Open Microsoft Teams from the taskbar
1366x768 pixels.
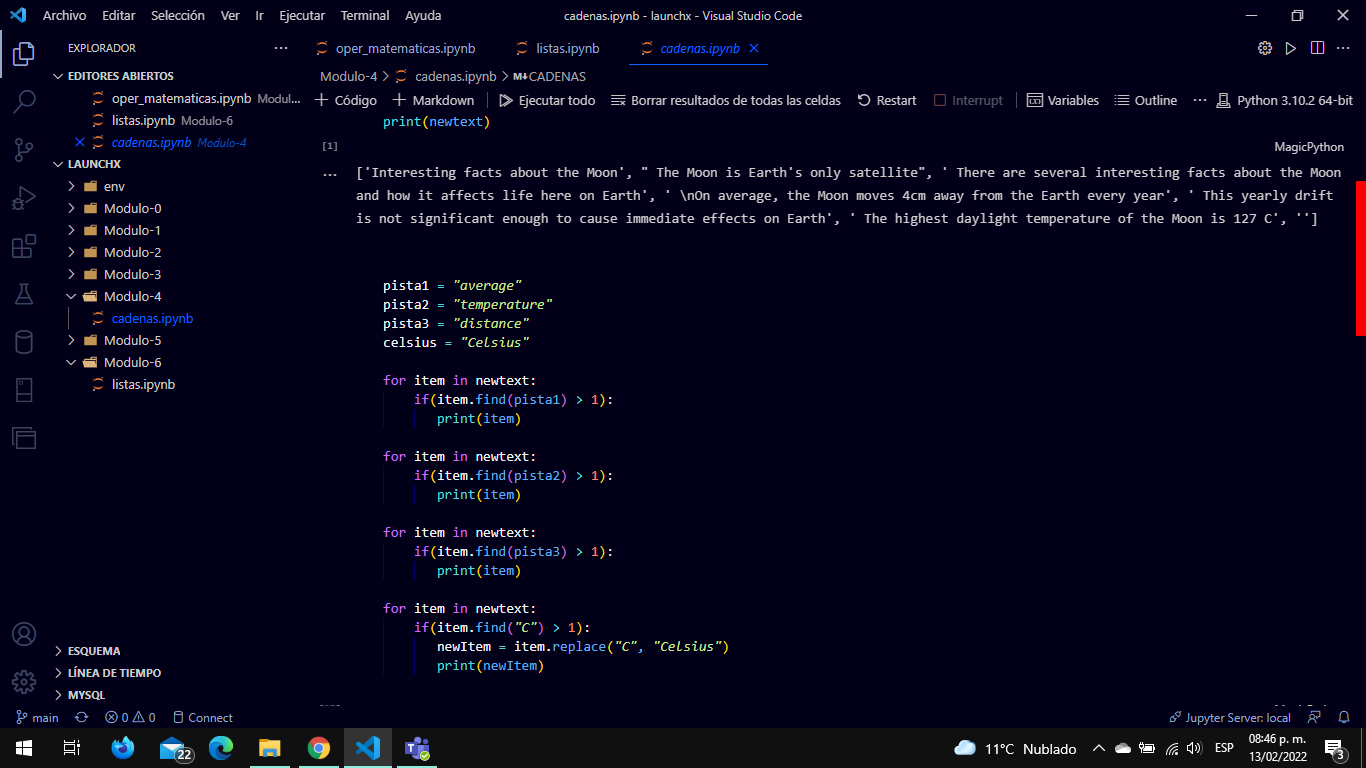pos(417,748)
